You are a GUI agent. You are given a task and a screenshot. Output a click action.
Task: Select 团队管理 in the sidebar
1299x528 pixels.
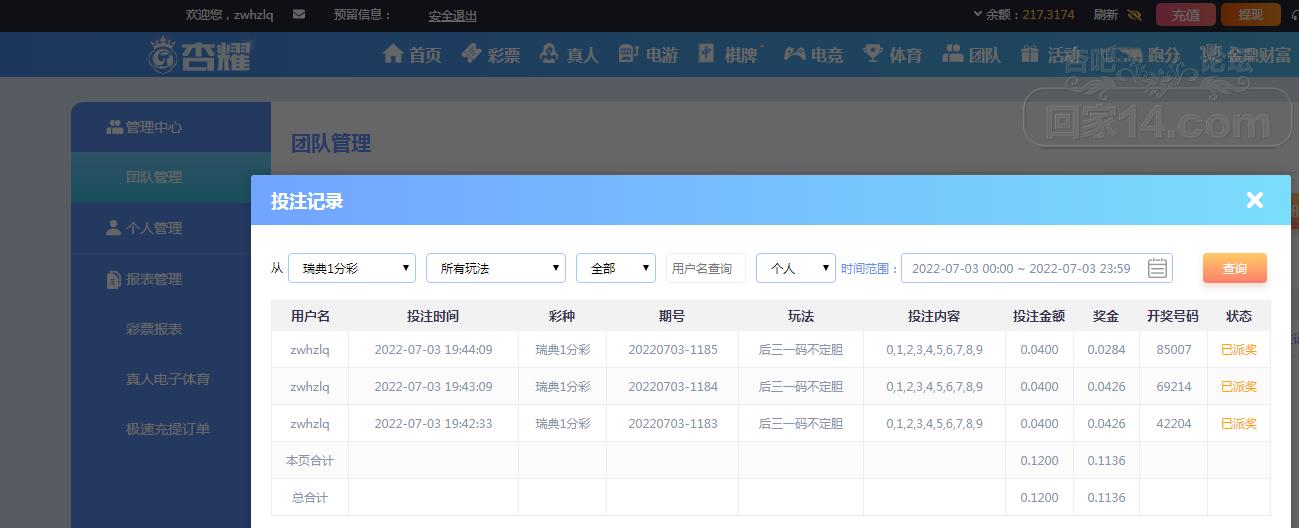tap(154, 177)
